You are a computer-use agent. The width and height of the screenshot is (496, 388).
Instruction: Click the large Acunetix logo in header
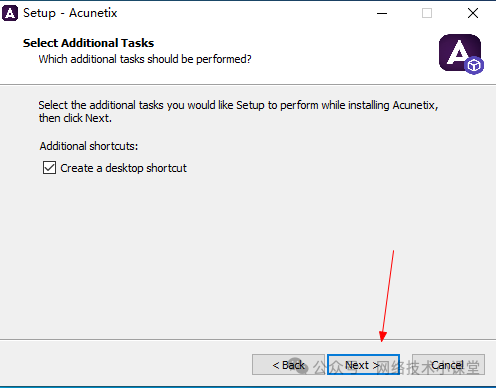click(460, 53)
